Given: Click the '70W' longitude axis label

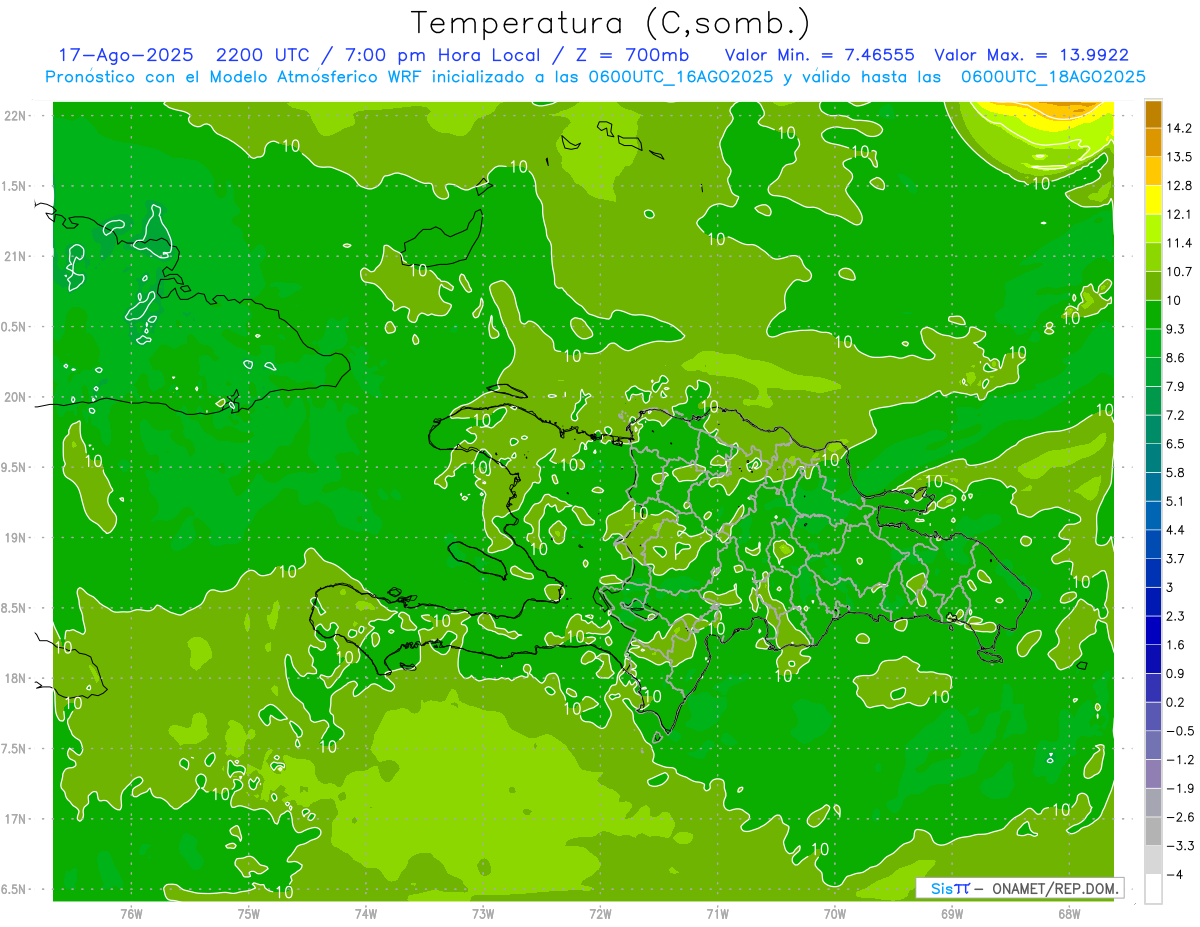Looking at the screenshot, I should point(835,913).
